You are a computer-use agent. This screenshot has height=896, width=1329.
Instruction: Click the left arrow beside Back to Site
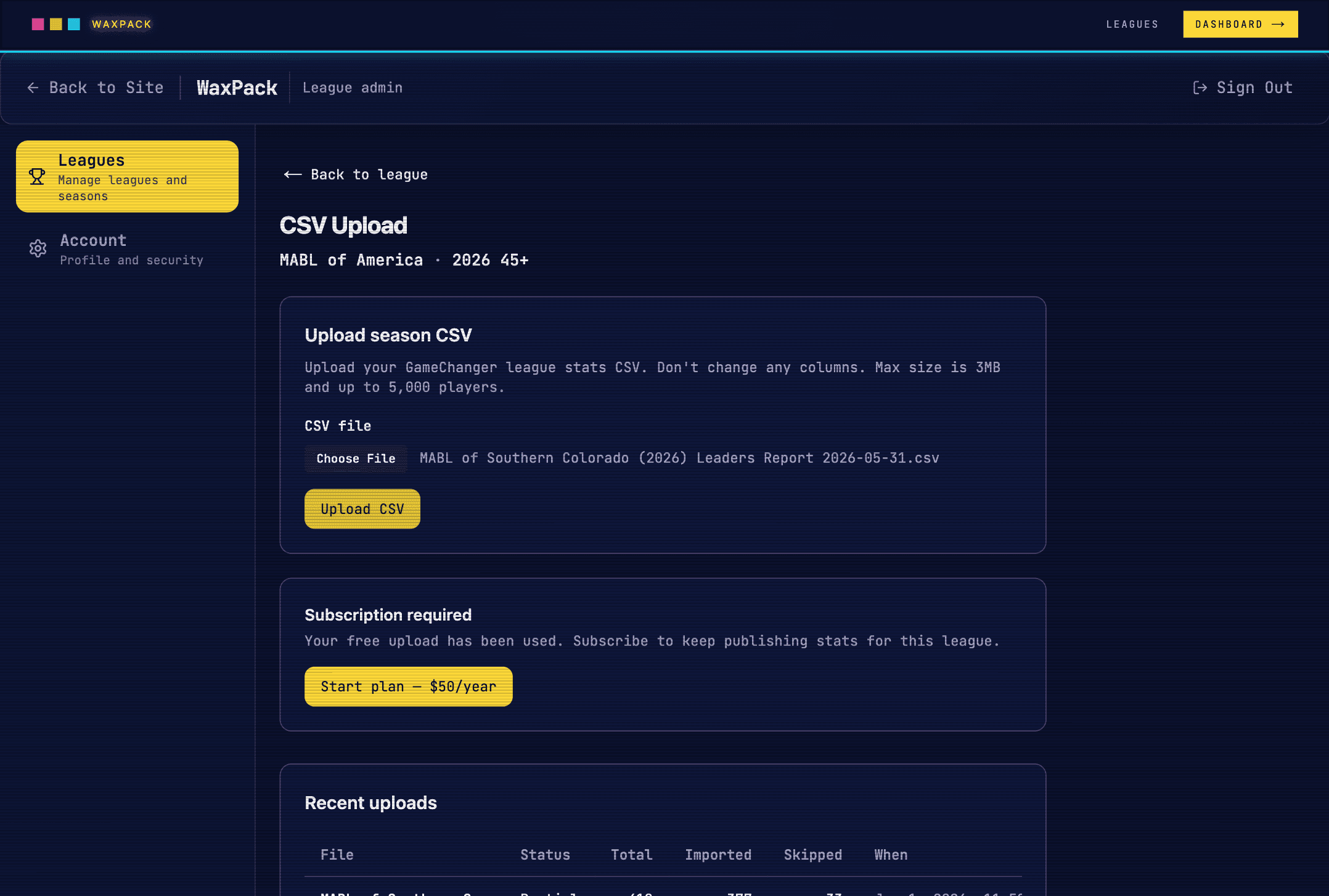tap(33, 88)
